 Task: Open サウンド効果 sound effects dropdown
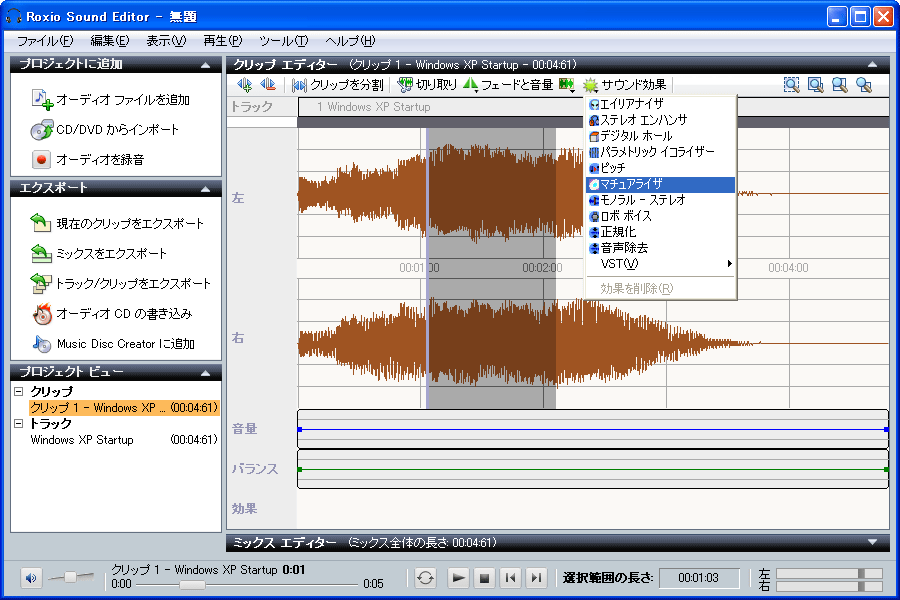tap(624, 85)
